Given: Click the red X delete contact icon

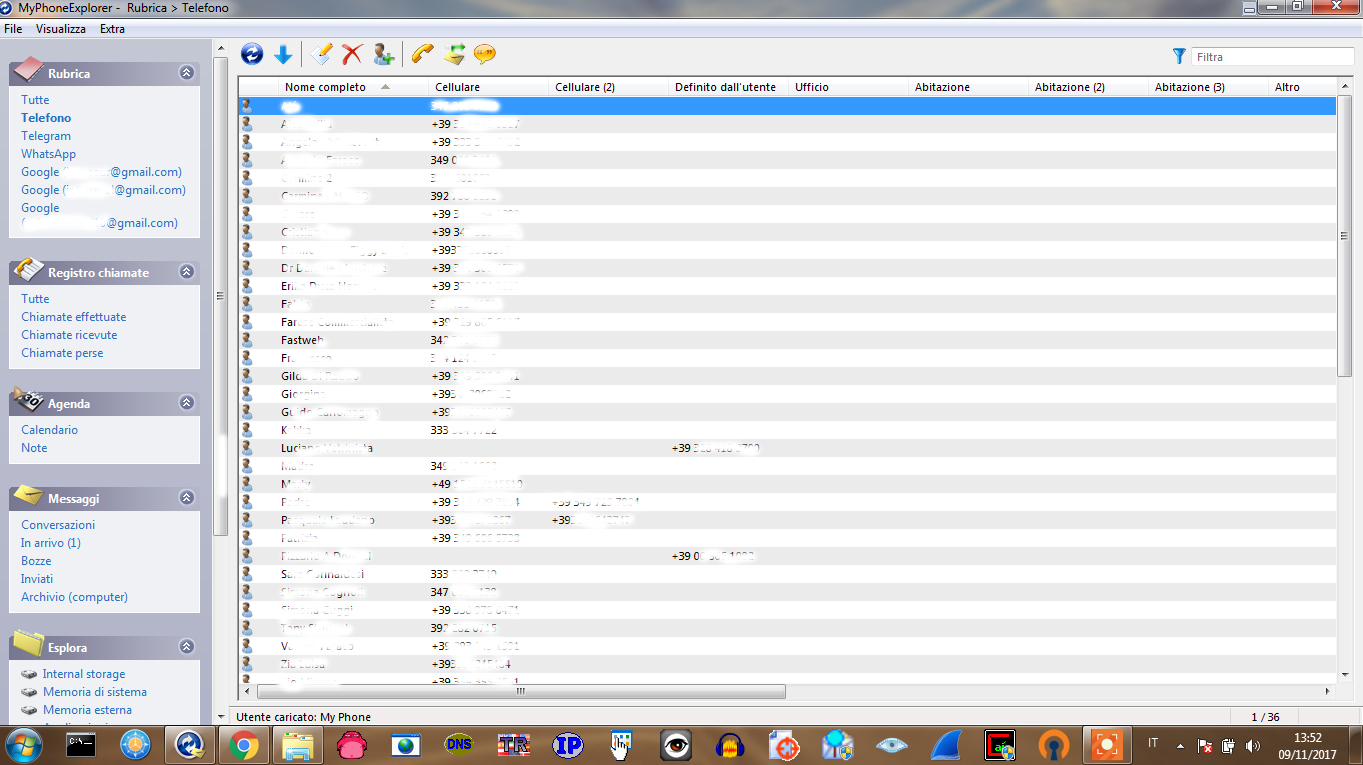Looking at the screenshot, I should pyautogui.click(x=352, y=54).
